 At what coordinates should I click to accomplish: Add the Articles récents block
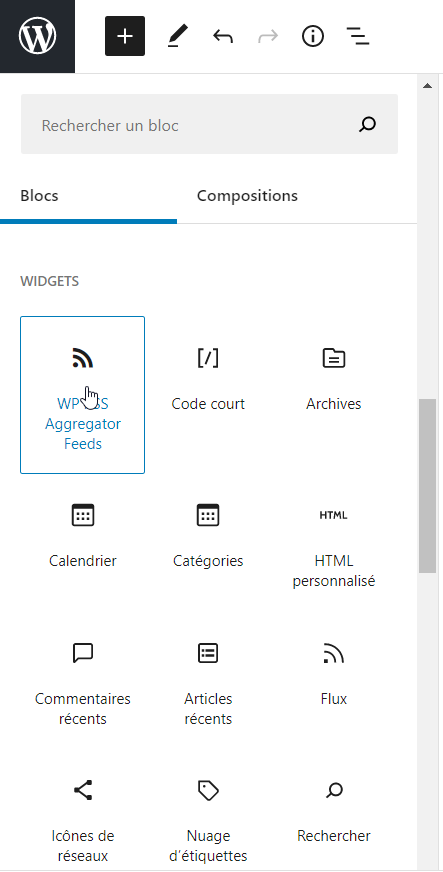click(x=208, y=684)
